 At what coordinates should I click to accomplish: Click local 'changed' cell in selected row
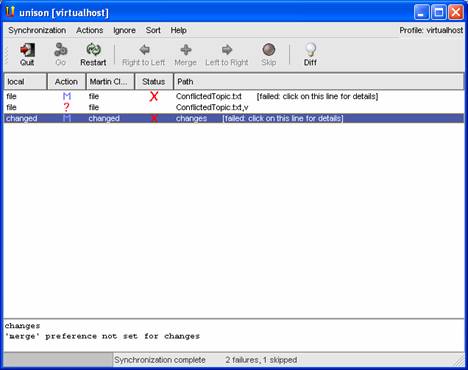click(x=22, y=118)
